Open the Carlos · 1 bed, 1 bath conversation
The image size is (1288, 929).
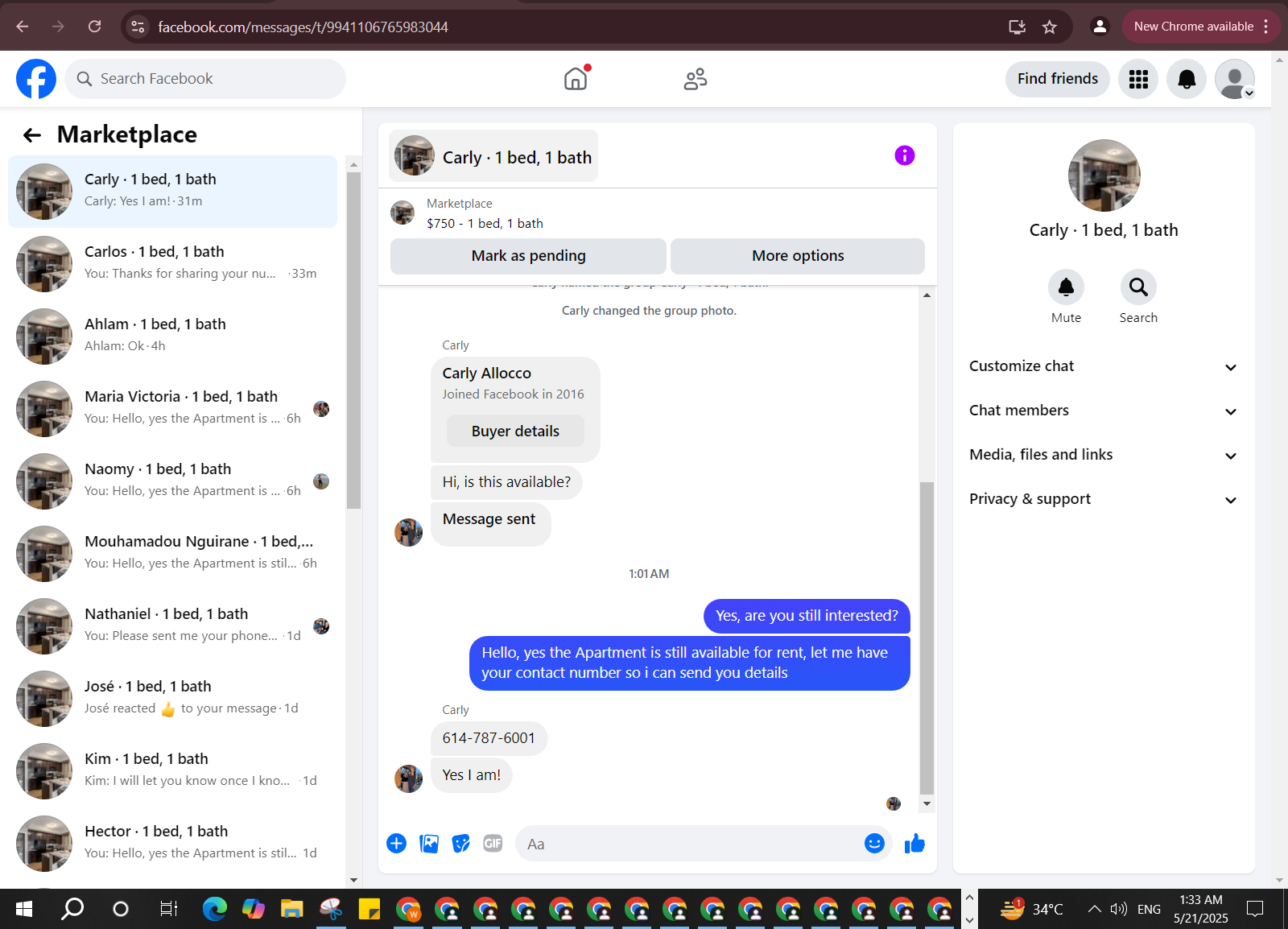[x=172, y=264]
